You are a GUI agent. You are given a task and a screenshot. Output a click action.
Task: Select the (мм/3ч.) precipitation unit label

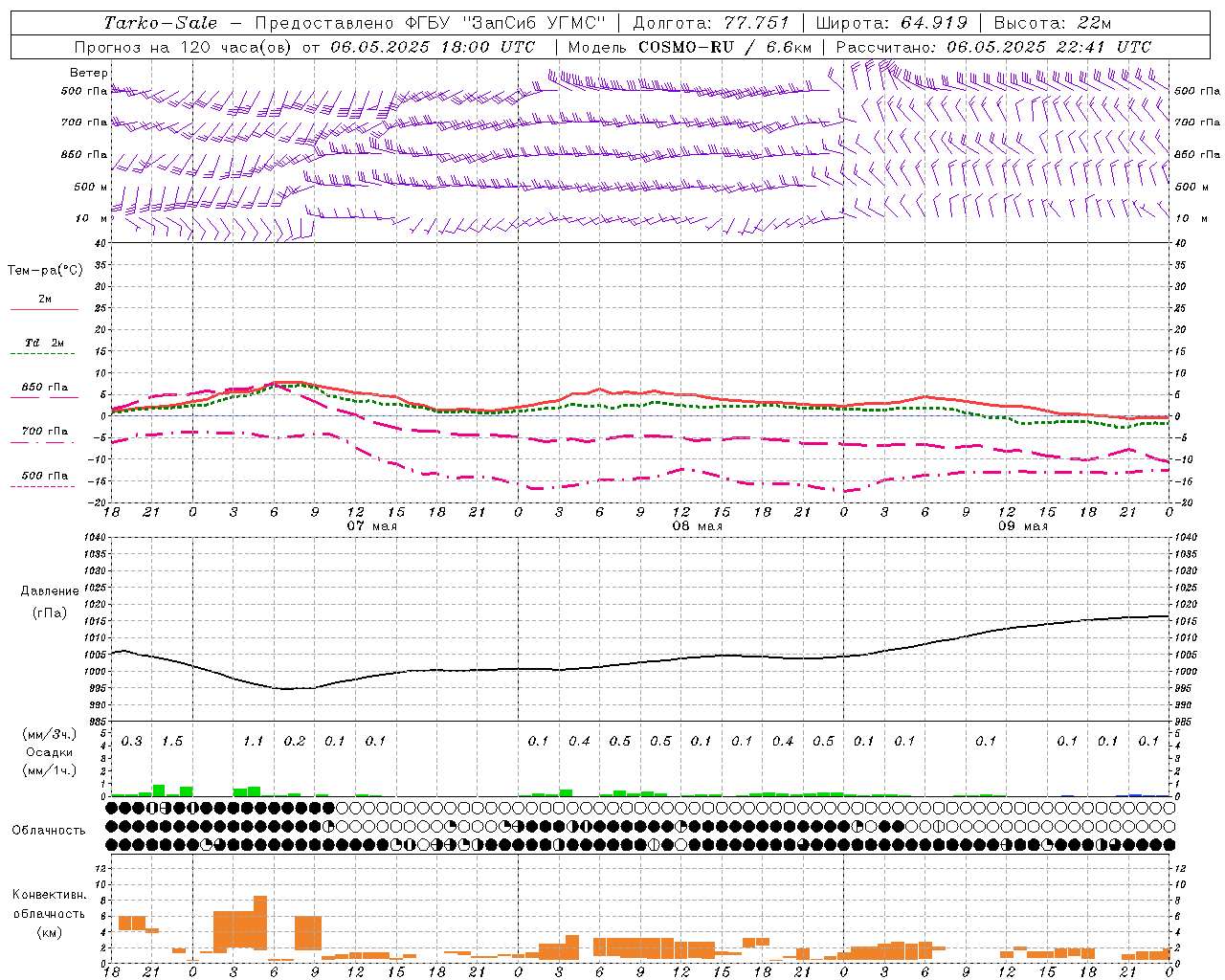pos(50,734)
